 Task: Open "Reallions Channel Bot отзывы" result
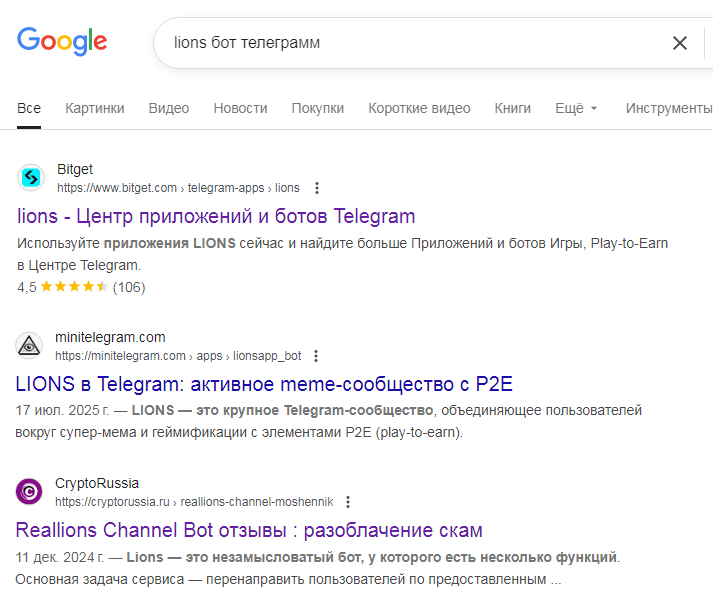coord(249,530)
